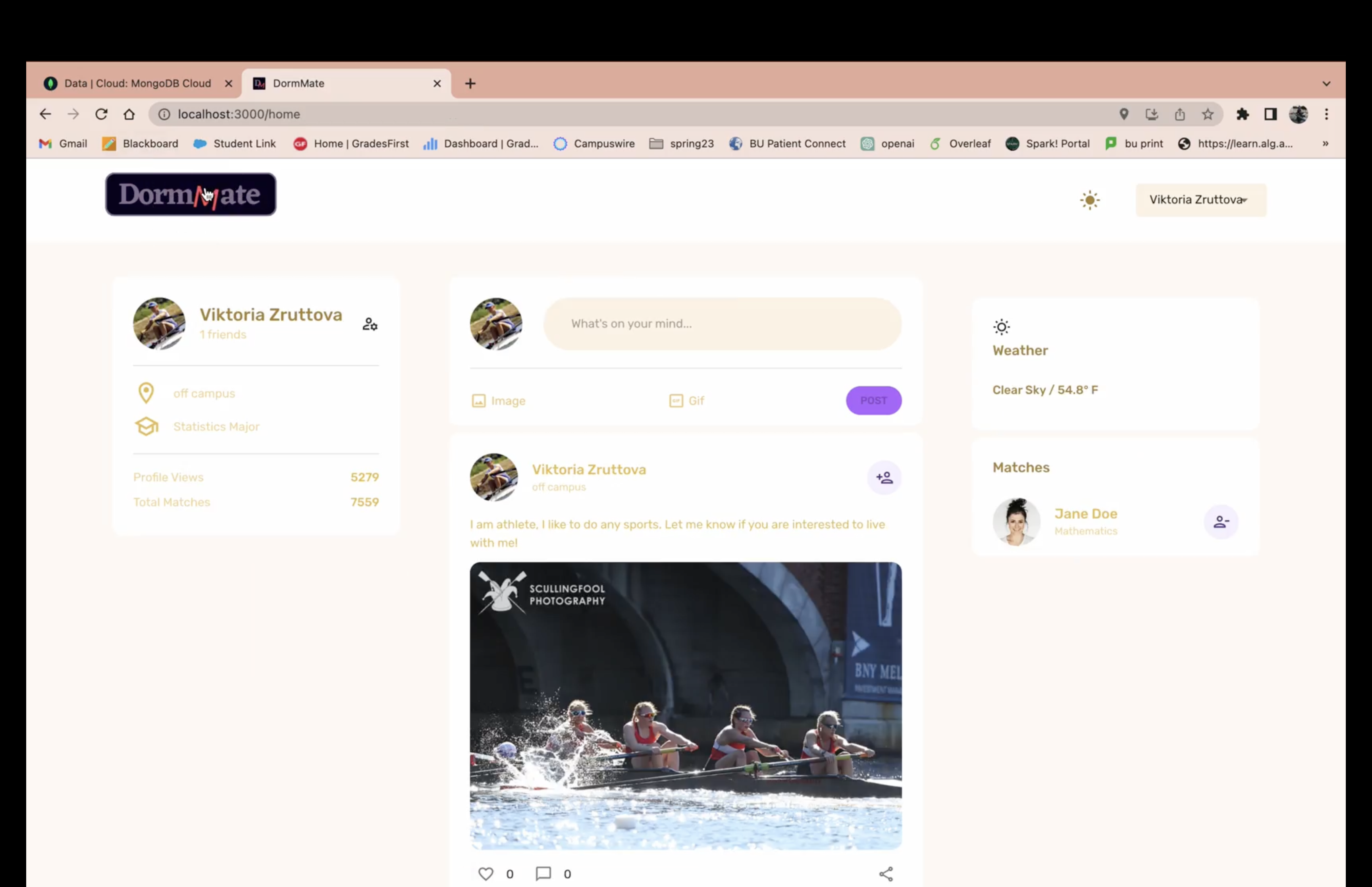The height and width of the screenshot is (887, 1372).
Task: Open tab search dropdown arrow
Action: pos(1326,83)
